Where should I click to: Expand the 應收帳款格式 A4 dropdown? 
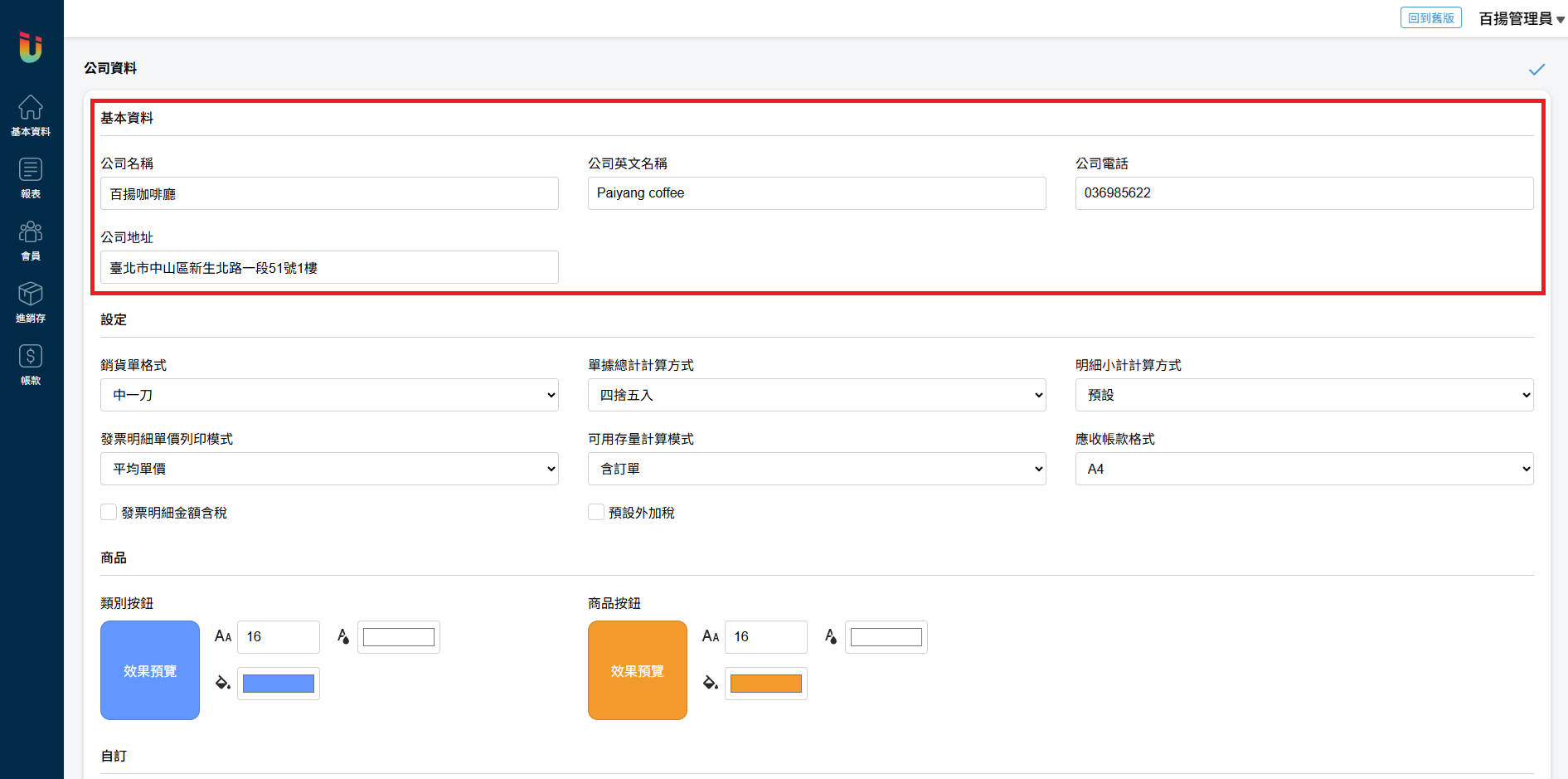(1303, 469)
